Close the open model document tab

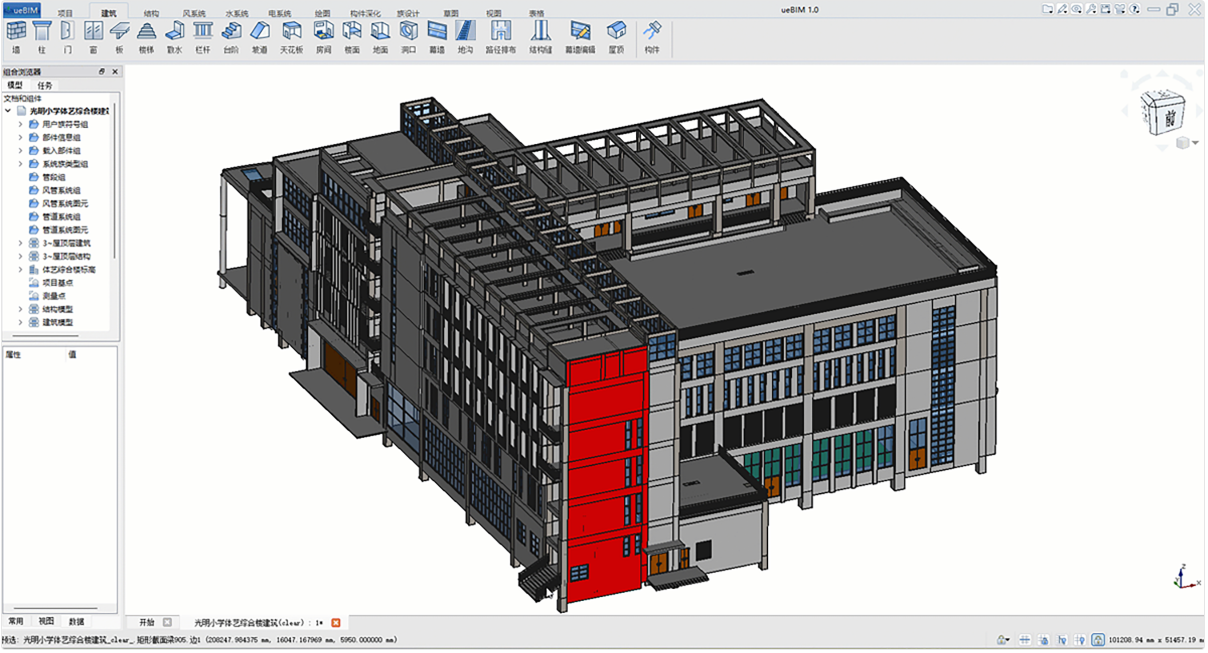(336, 622)
